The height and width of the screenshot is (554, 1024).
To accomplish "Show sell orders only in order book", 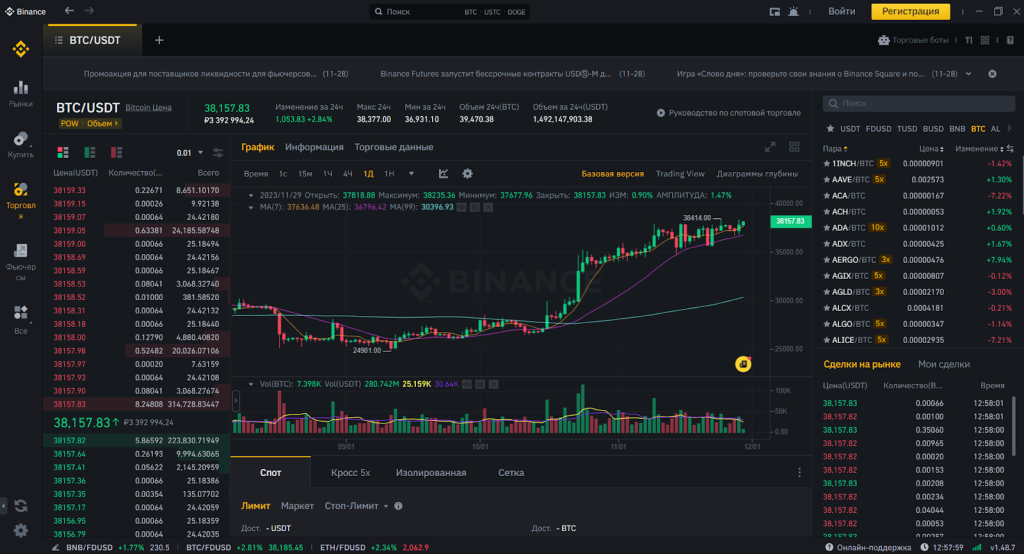I will (116, 152).
